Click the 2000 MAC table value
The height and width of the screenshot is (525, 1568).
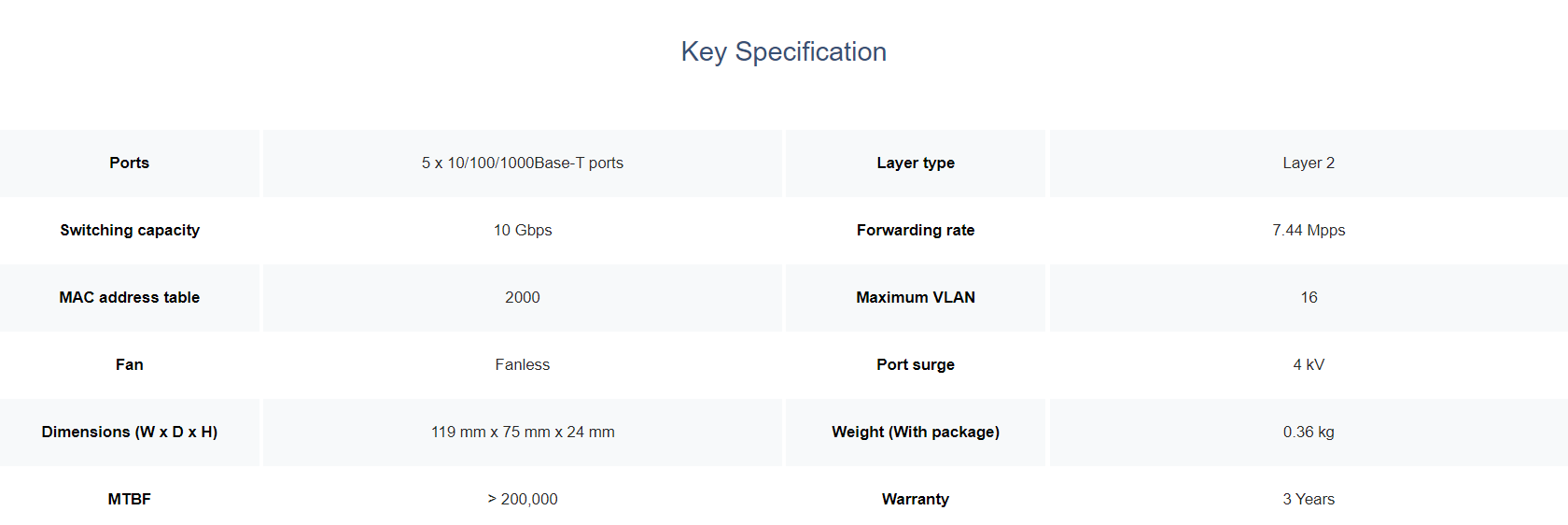[523, 297]
